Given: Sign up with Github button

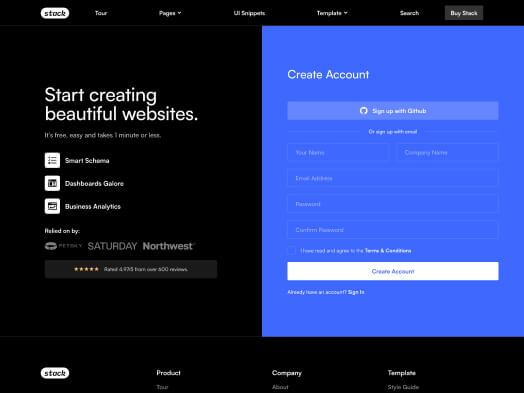Looking at the screenshot, I should 393,111.
